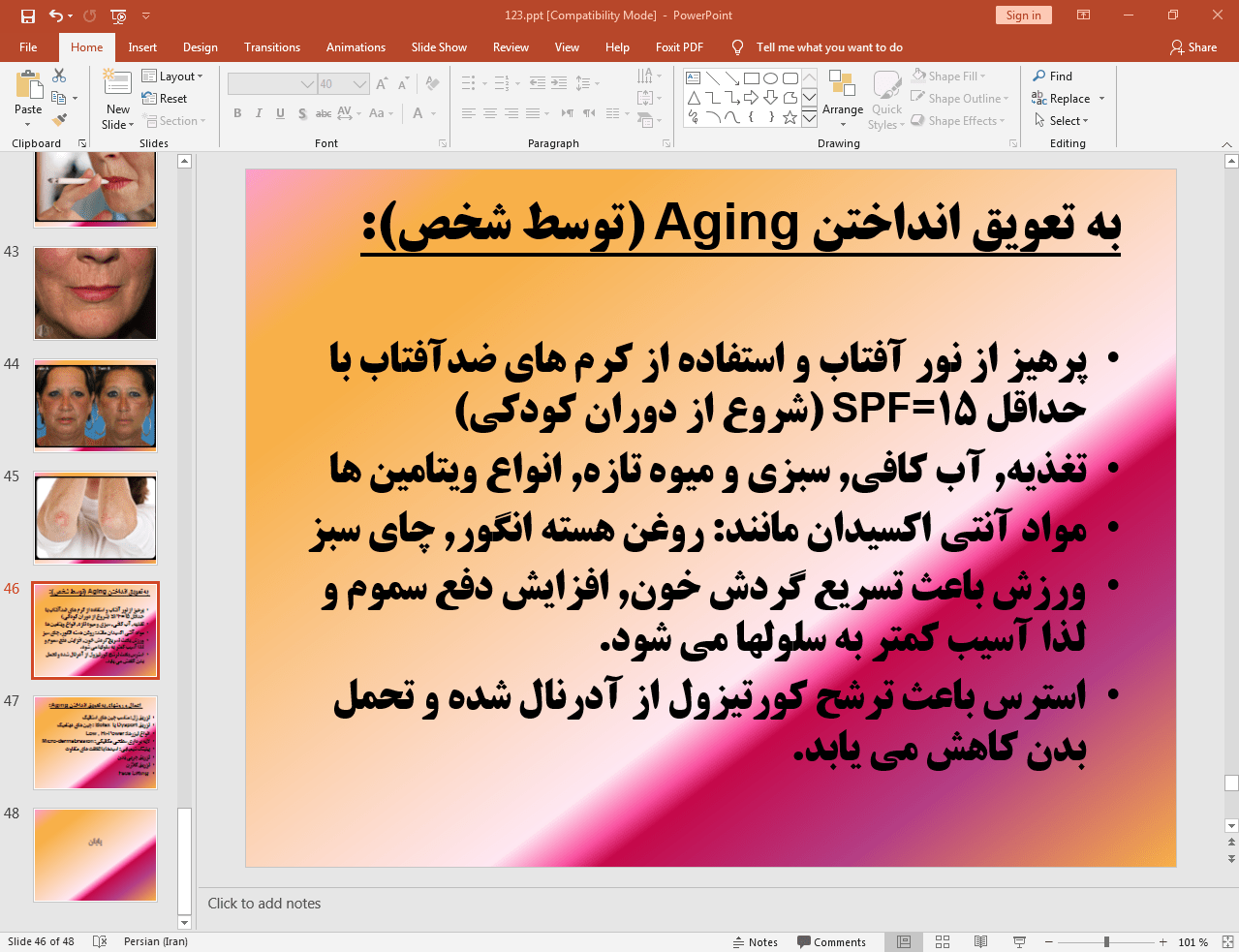This screenshot has width=1239, height=952.
Task: Switch to Reading View in status bar
Action: click(x=980, y=941)
